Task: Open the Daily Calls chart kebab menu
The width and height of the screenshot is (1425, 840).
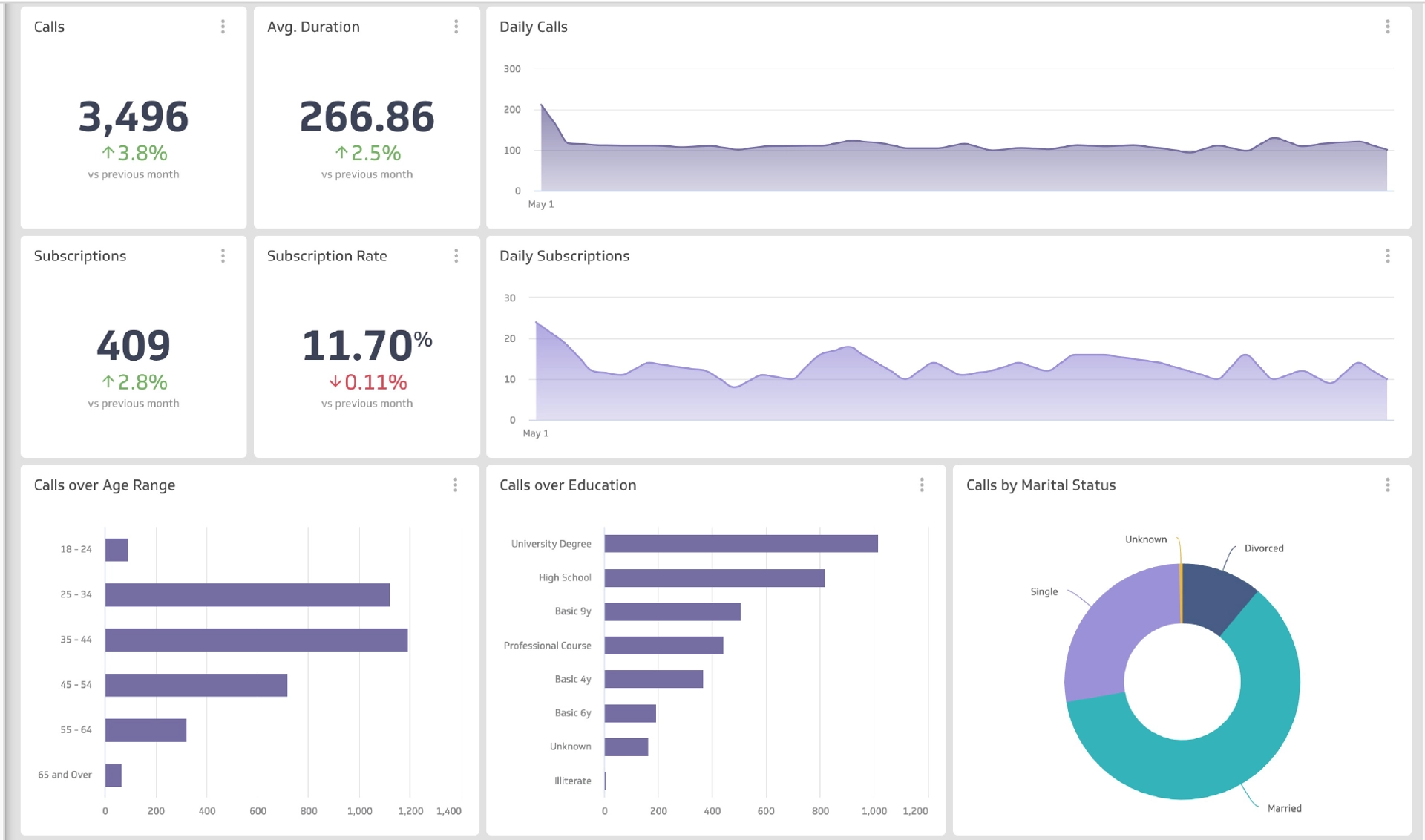Action: click(x=1387, y=27)
